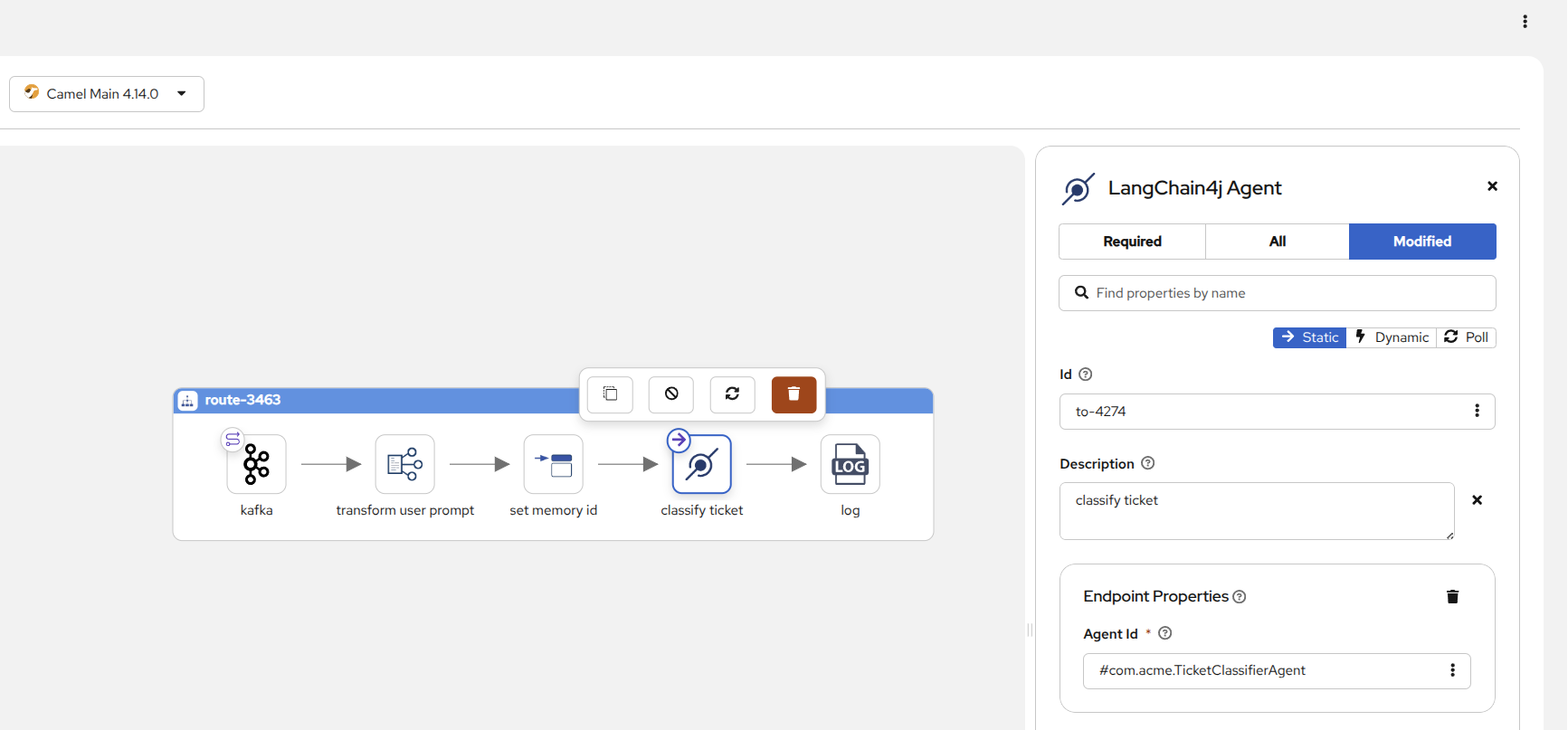1568x730 pixels.
Task: Remove Endpoint Properties with trash icon
Action: pos(1452,596)
